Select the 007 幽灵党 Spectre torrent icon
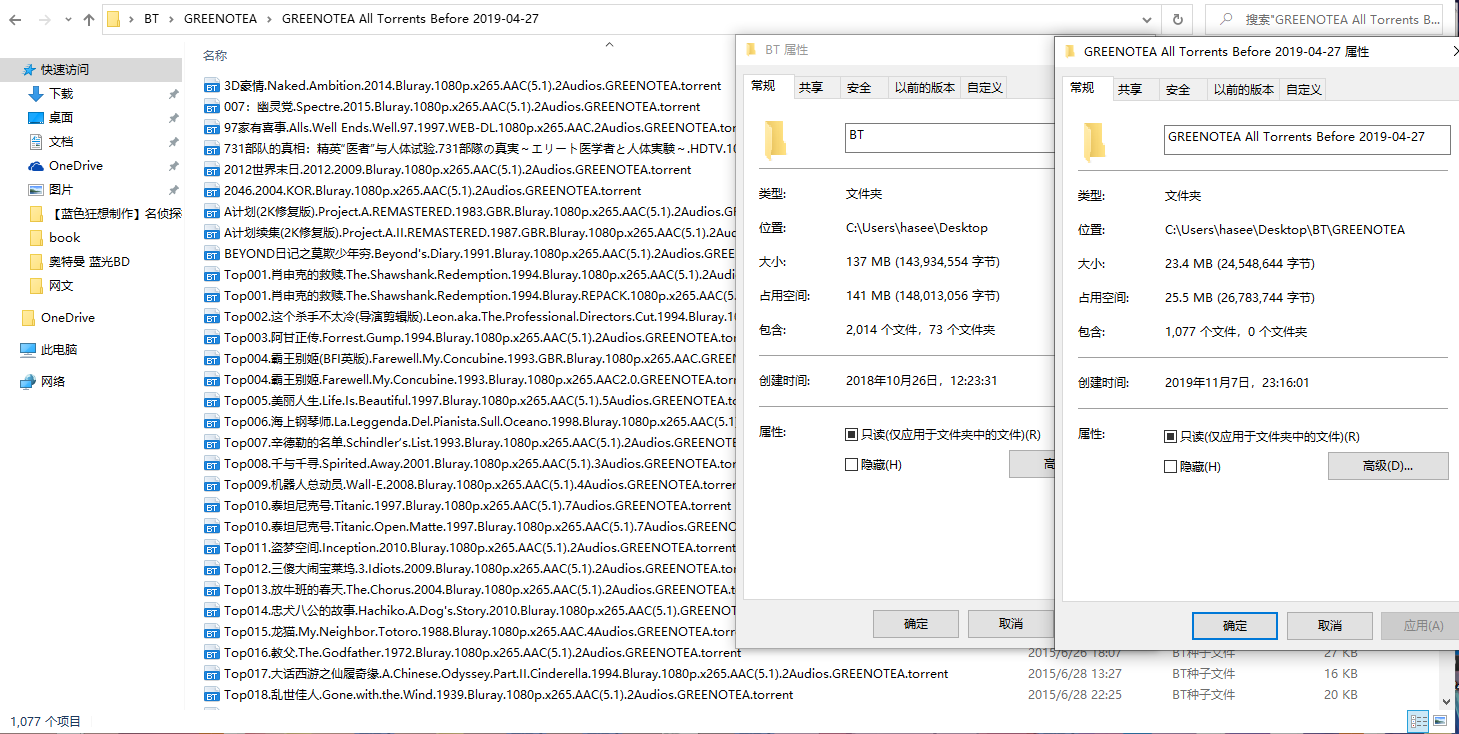1459x734 pixels. 211,107
